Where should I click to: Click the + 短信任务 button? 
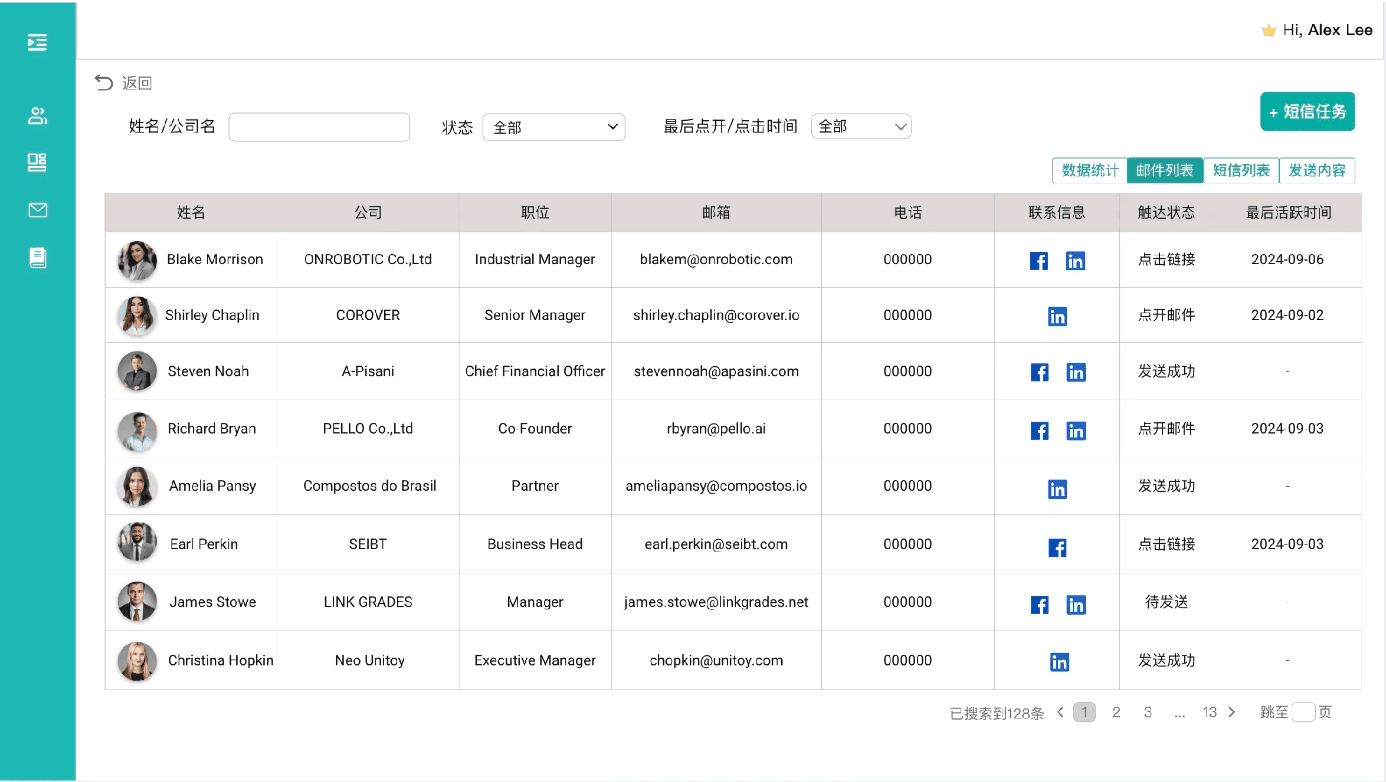tap(1307, 111)
